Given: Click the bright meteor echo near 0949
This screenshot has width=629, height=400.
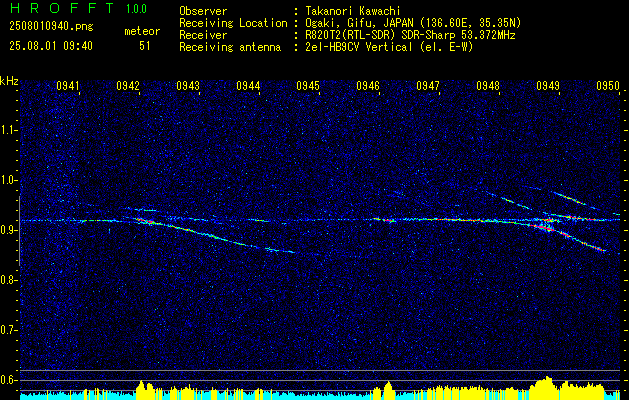Looking at the screenshot, I should pyautogui.click(x=546, y=228).
